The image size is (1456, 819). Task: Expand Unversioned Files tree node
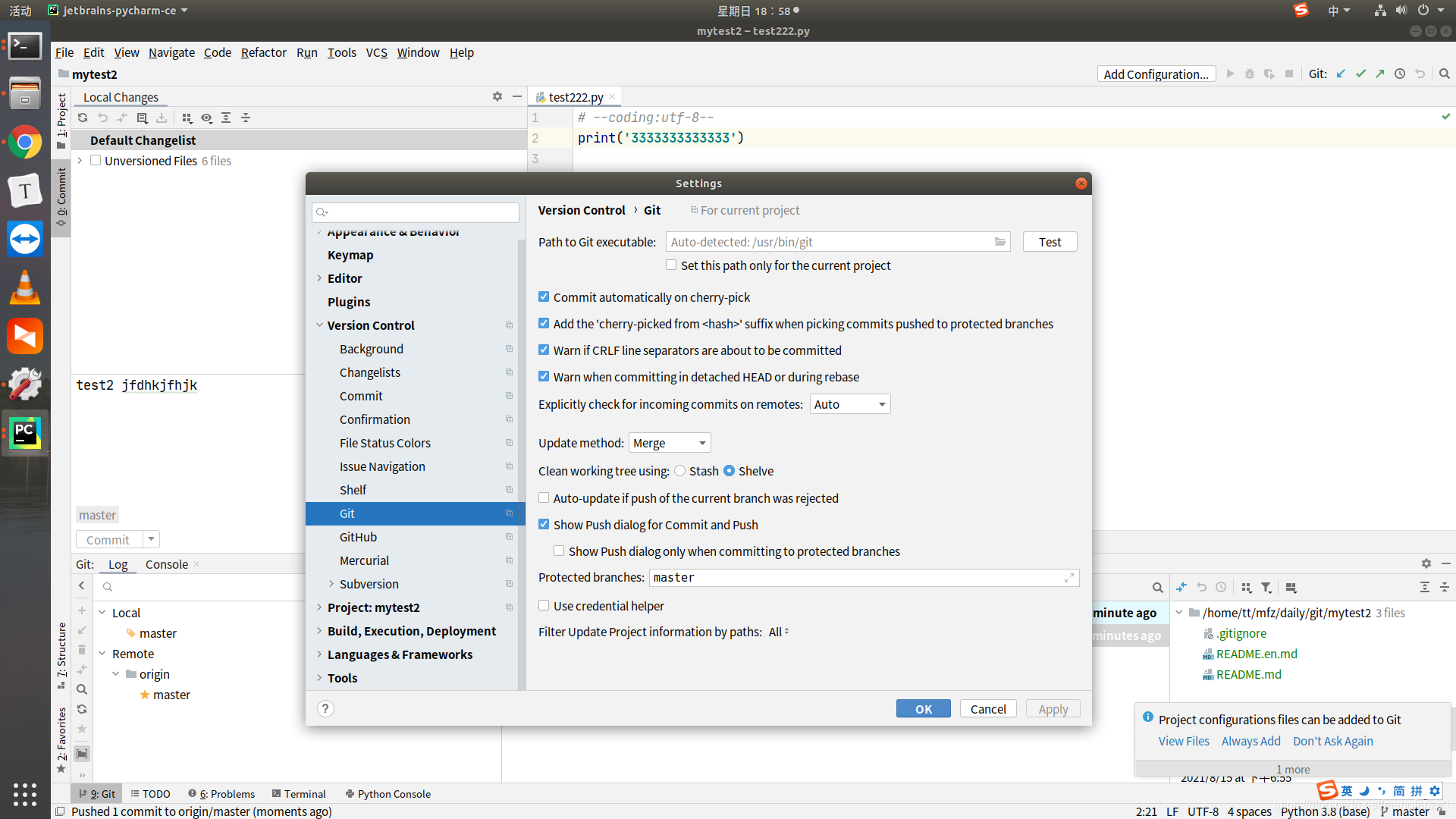[x=80, y=161]
